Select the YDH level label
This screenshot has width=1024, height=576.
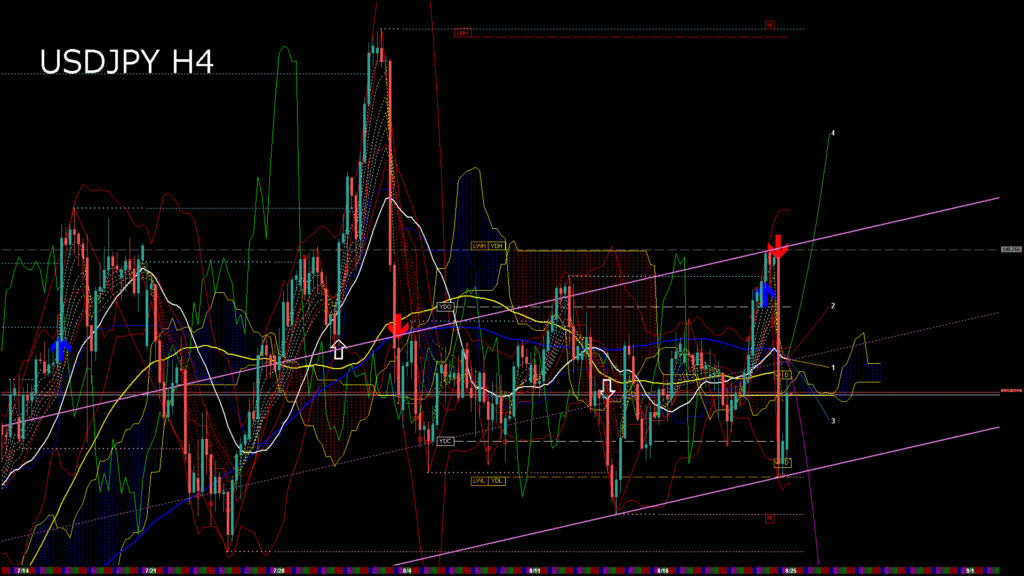tap(497, 245)
